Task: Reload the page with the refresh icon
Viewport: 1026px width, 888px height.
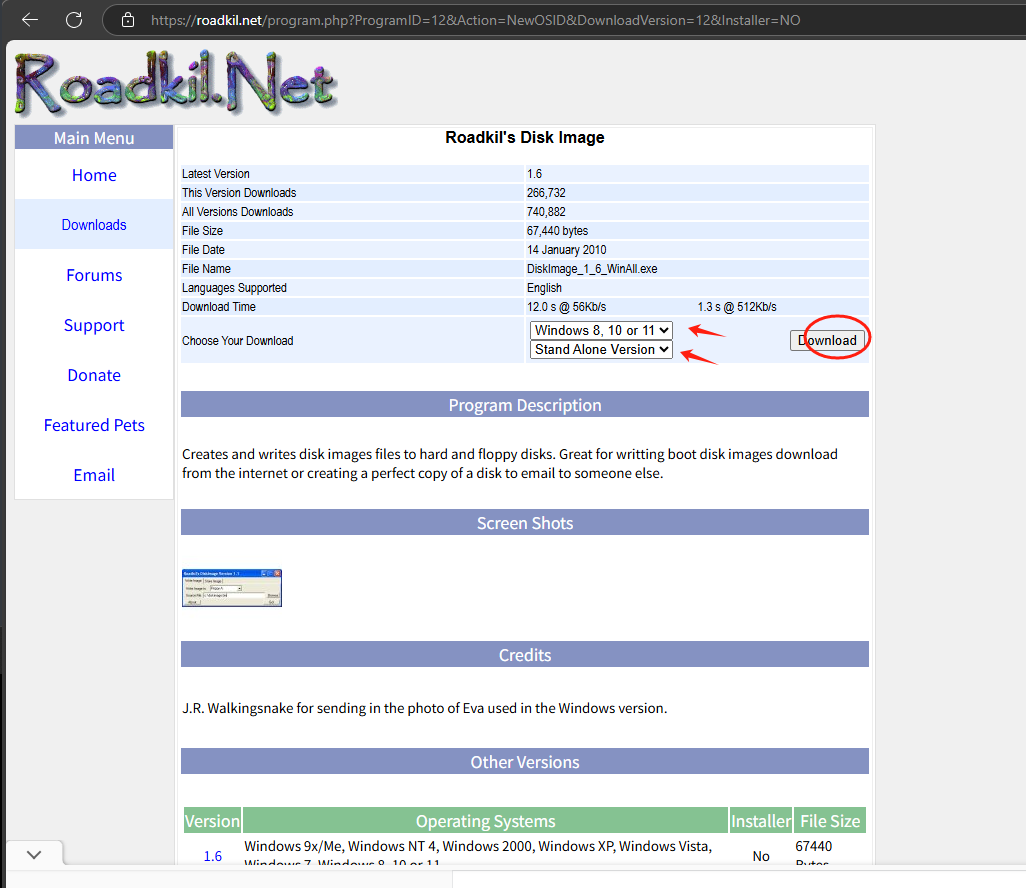Action: (x=73, y=20)
